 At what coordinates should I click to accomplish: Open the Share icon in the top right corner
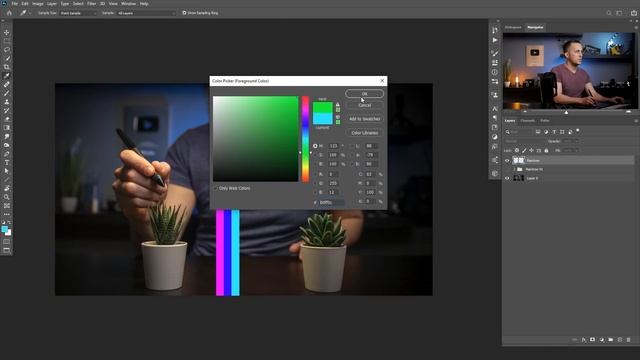point(634,13)
